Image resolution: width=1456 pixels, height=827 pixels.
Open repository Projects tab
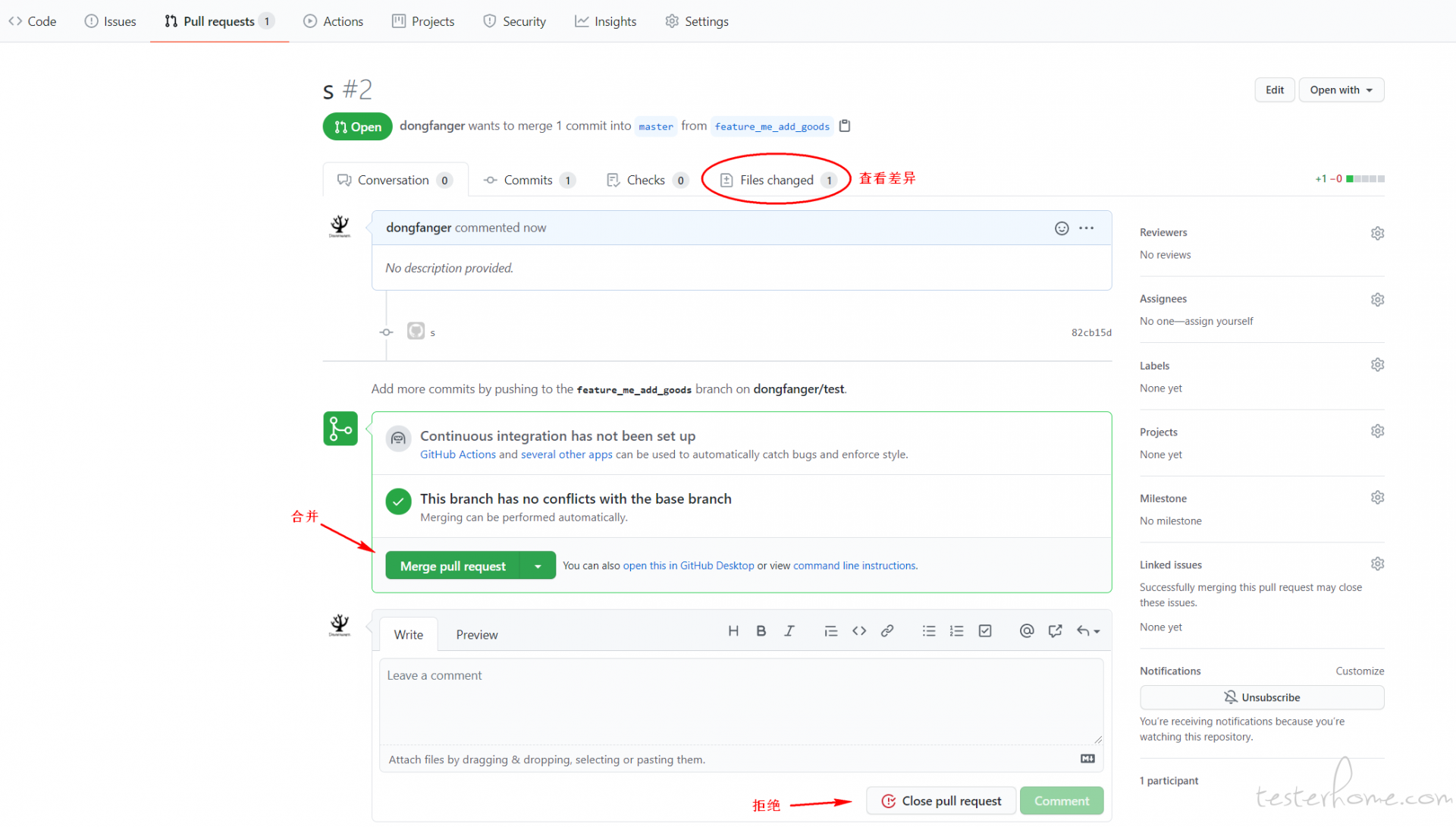tap(423, 21)
